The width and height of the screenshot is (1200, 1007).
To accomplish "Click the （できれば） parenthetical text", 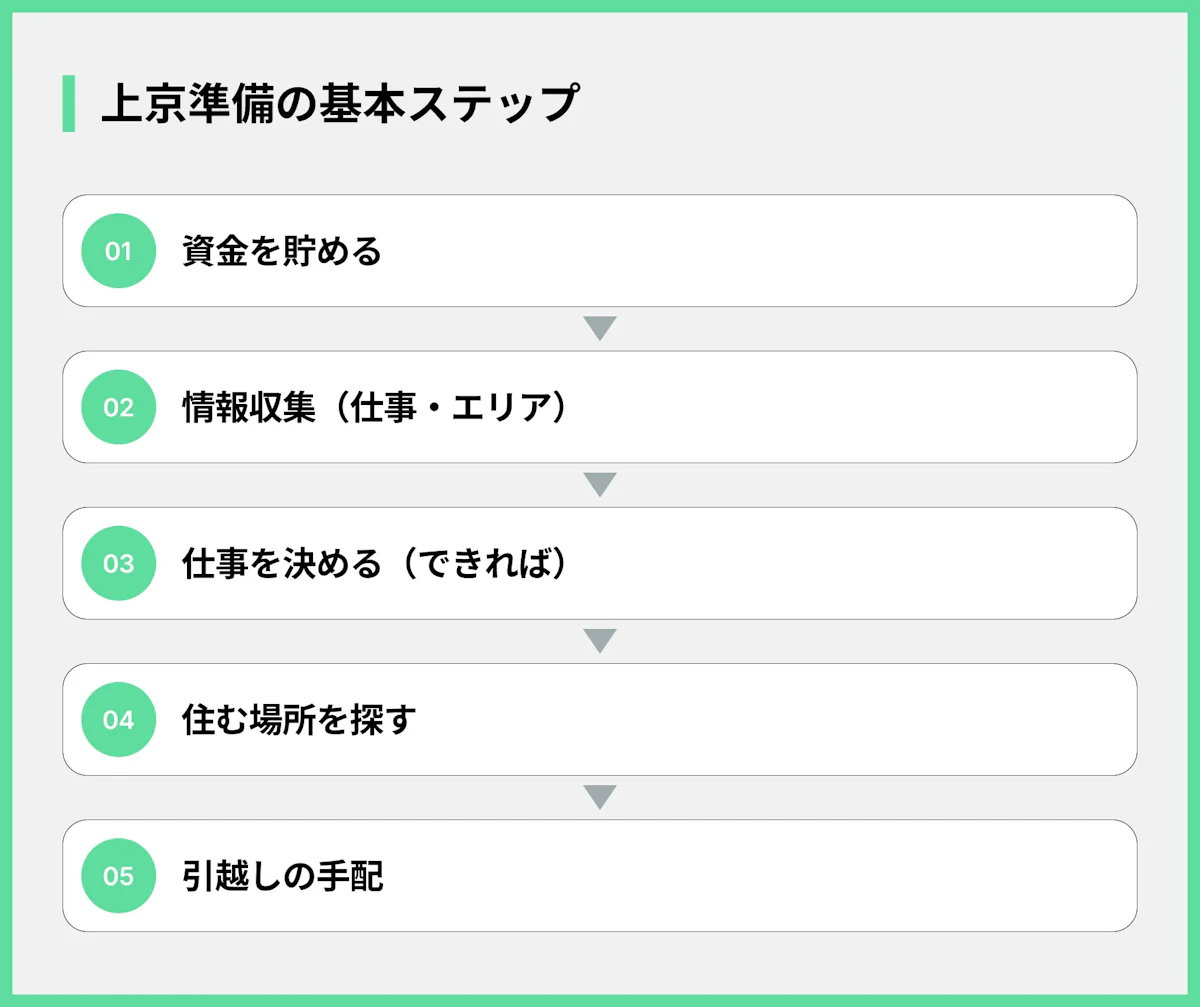I will click(482, 563).
